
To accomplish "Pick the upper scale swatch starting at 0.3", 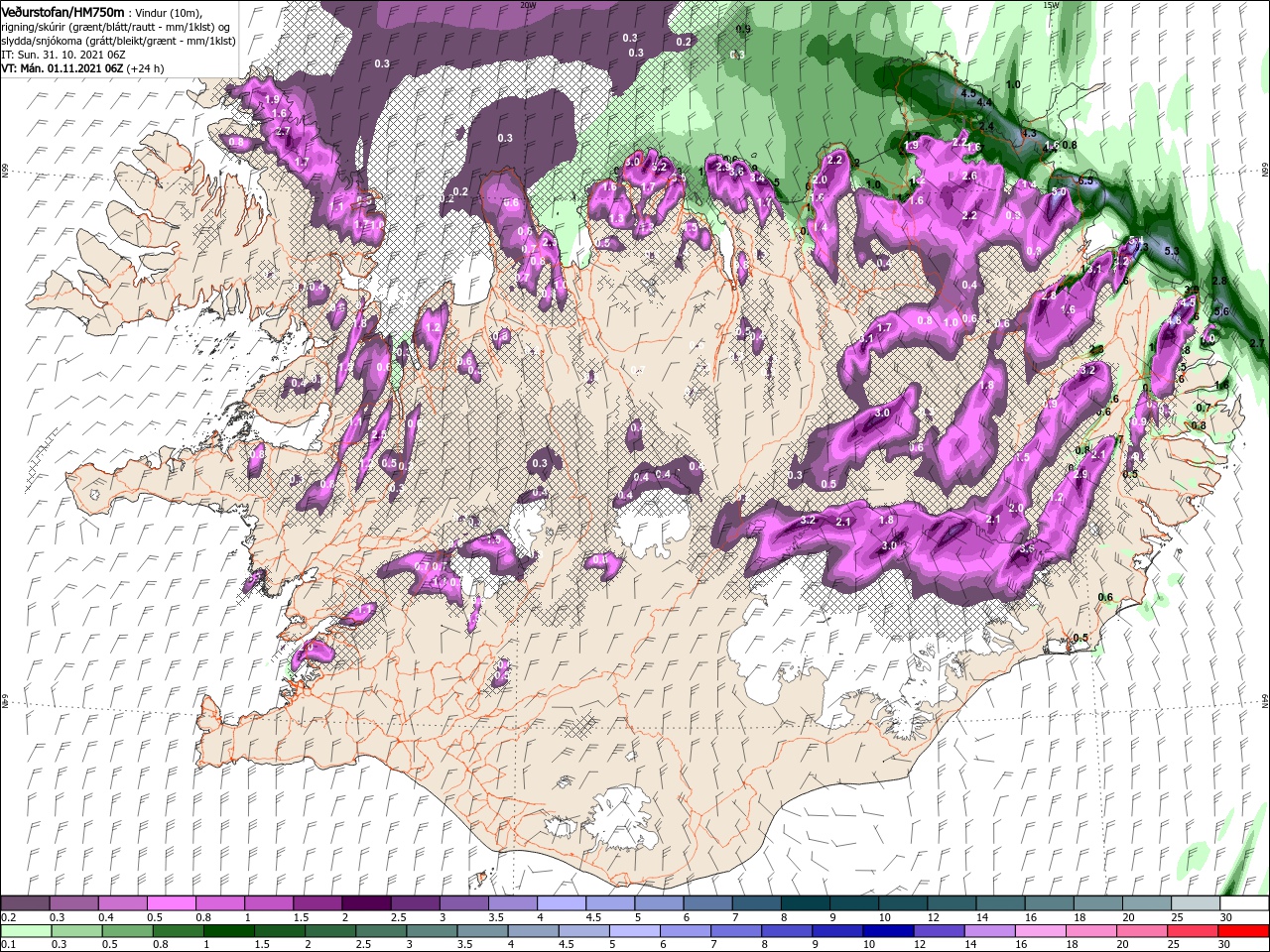I will coord(74,903).
